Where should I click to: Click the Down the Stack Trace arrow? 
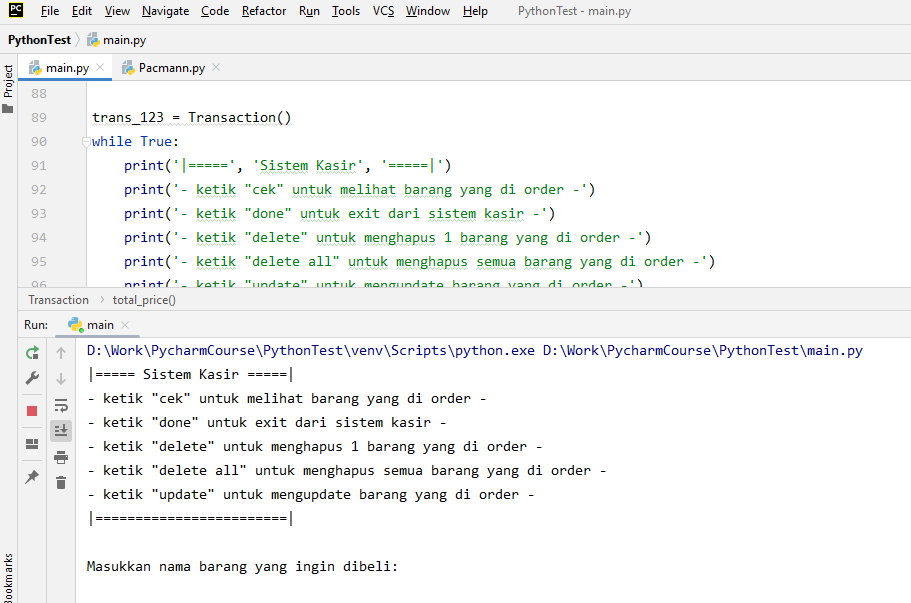pyautogui.click(x=61, y=379)
